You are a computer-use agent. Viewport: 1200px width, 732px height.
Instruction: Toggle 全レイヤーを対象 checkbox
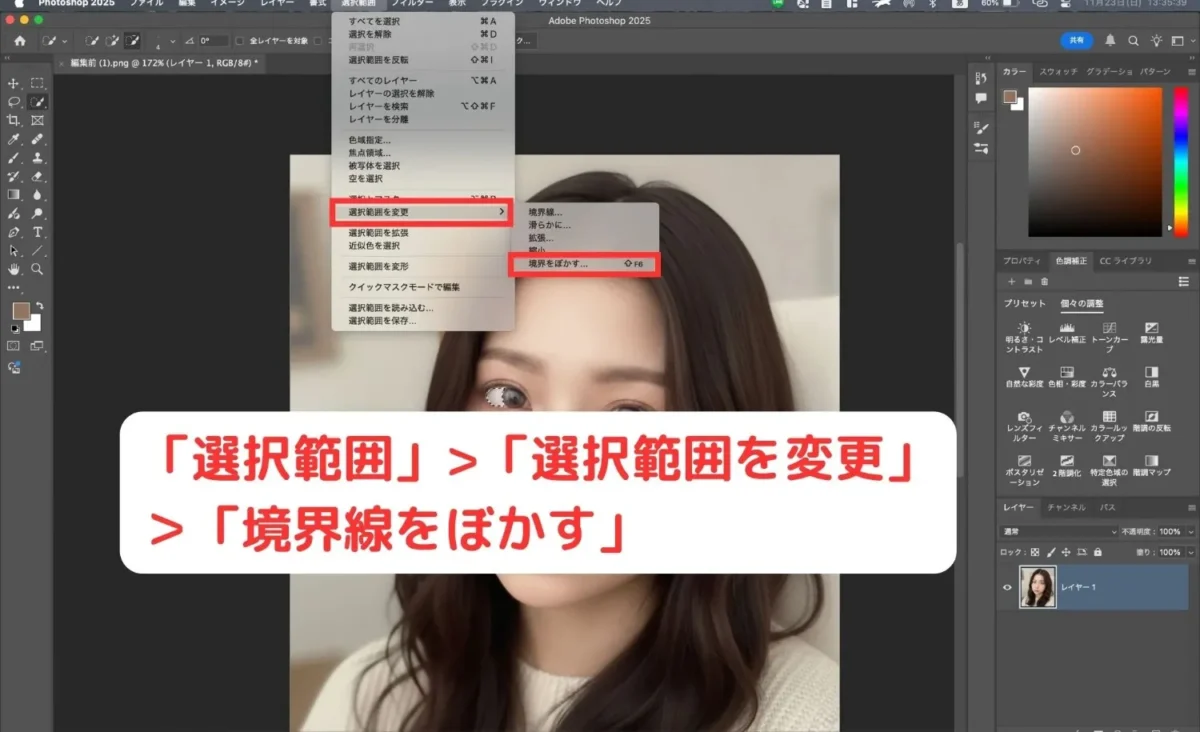240,41
